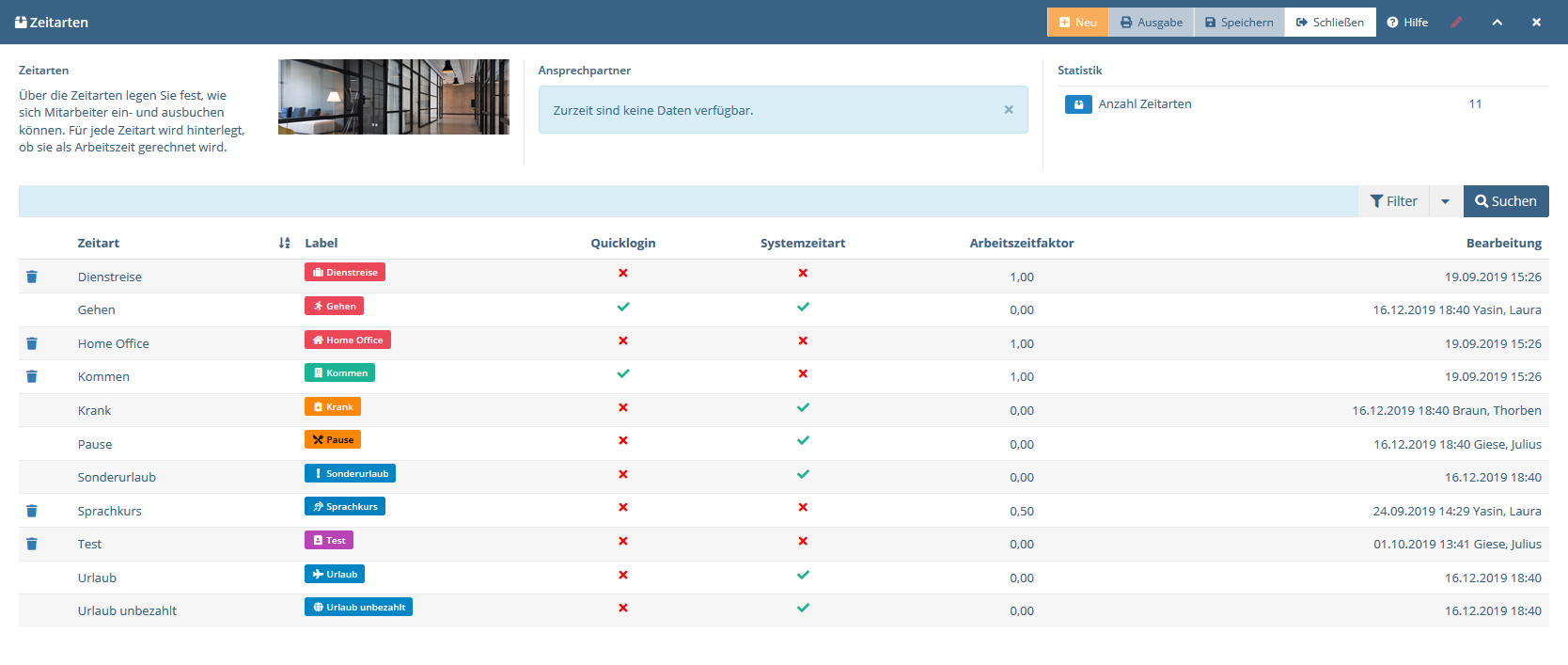Click the Ausgabe print button
The height and width of the screenshot is (665, 1568).
pos(1152,23)
